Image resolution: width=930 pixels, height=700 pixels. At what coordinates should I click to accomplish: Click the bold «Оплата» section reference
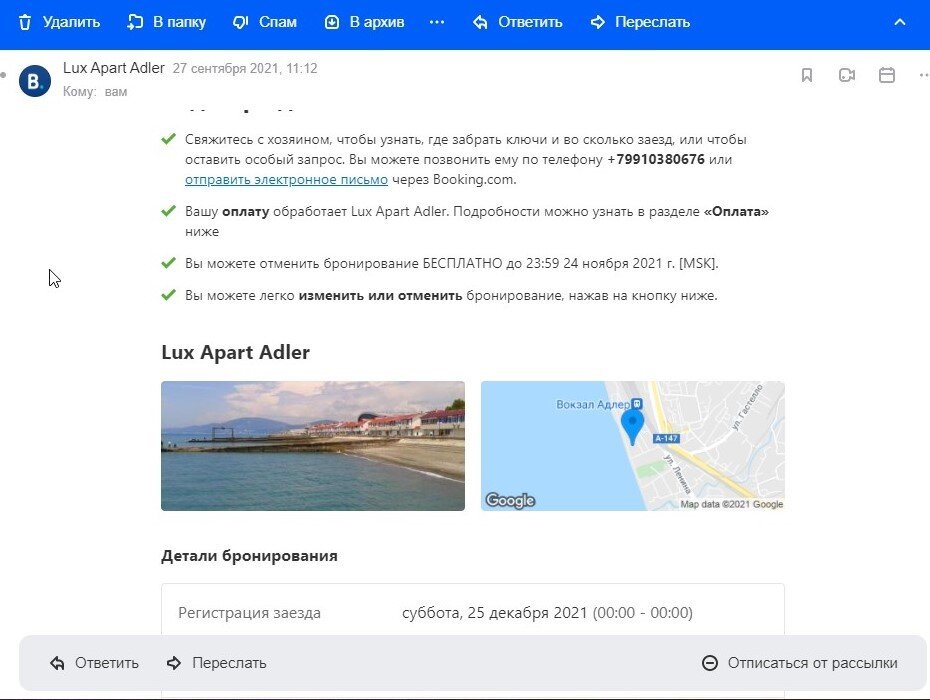(736, 212)
